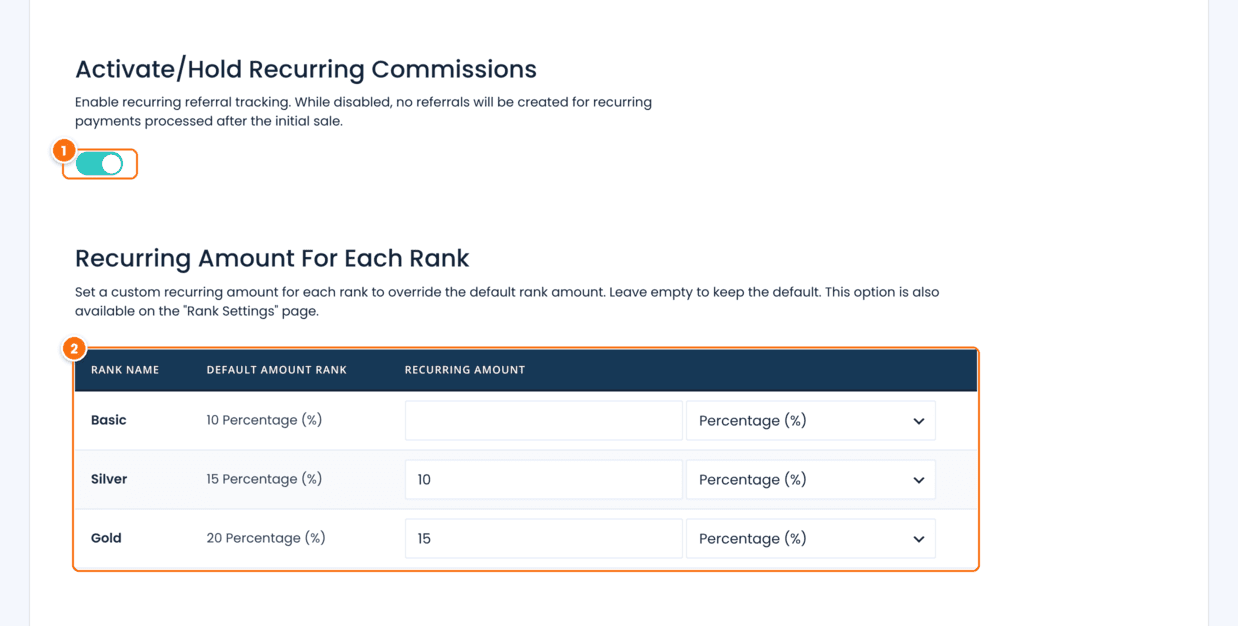Click the '15 Percentage (%)' default amount
Image resolution: width=1238 pixels, height=626 pixels.
264,479
